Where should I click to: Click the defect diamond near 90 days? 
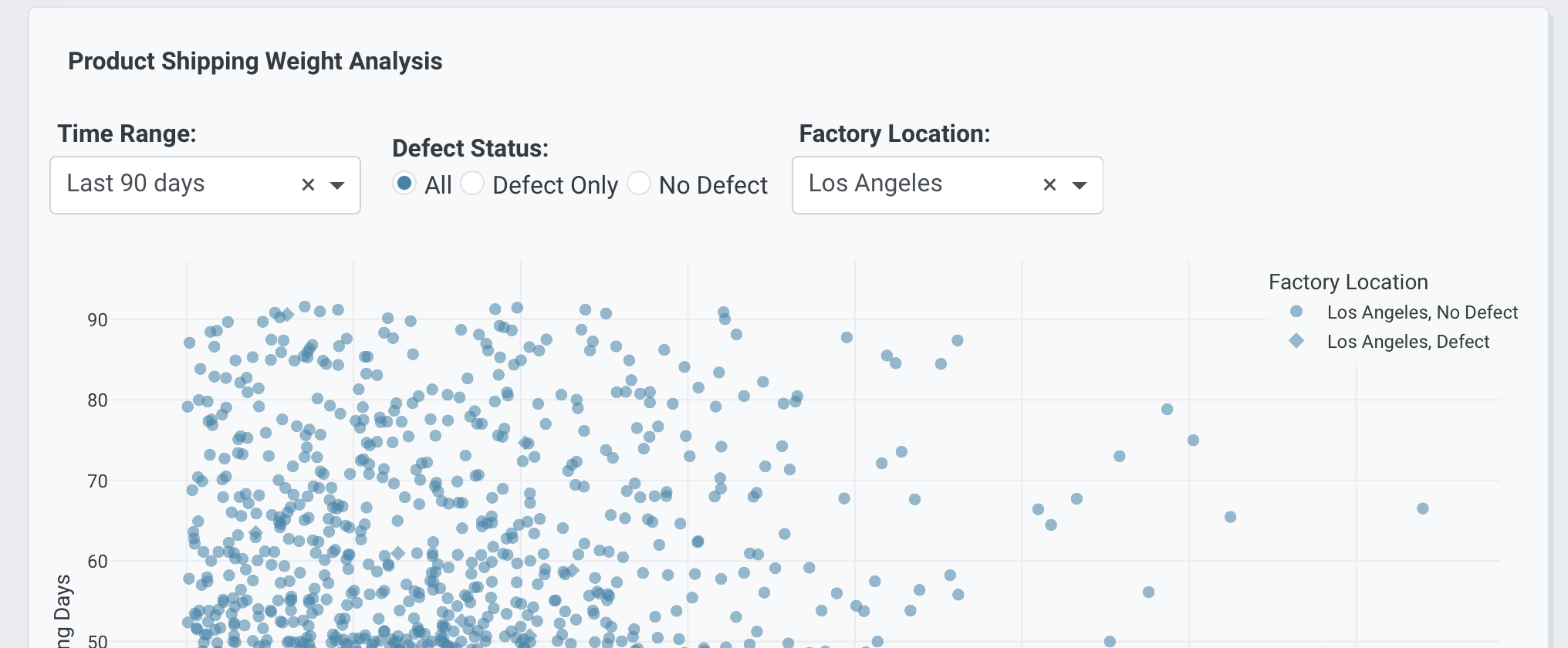[287, 315]
